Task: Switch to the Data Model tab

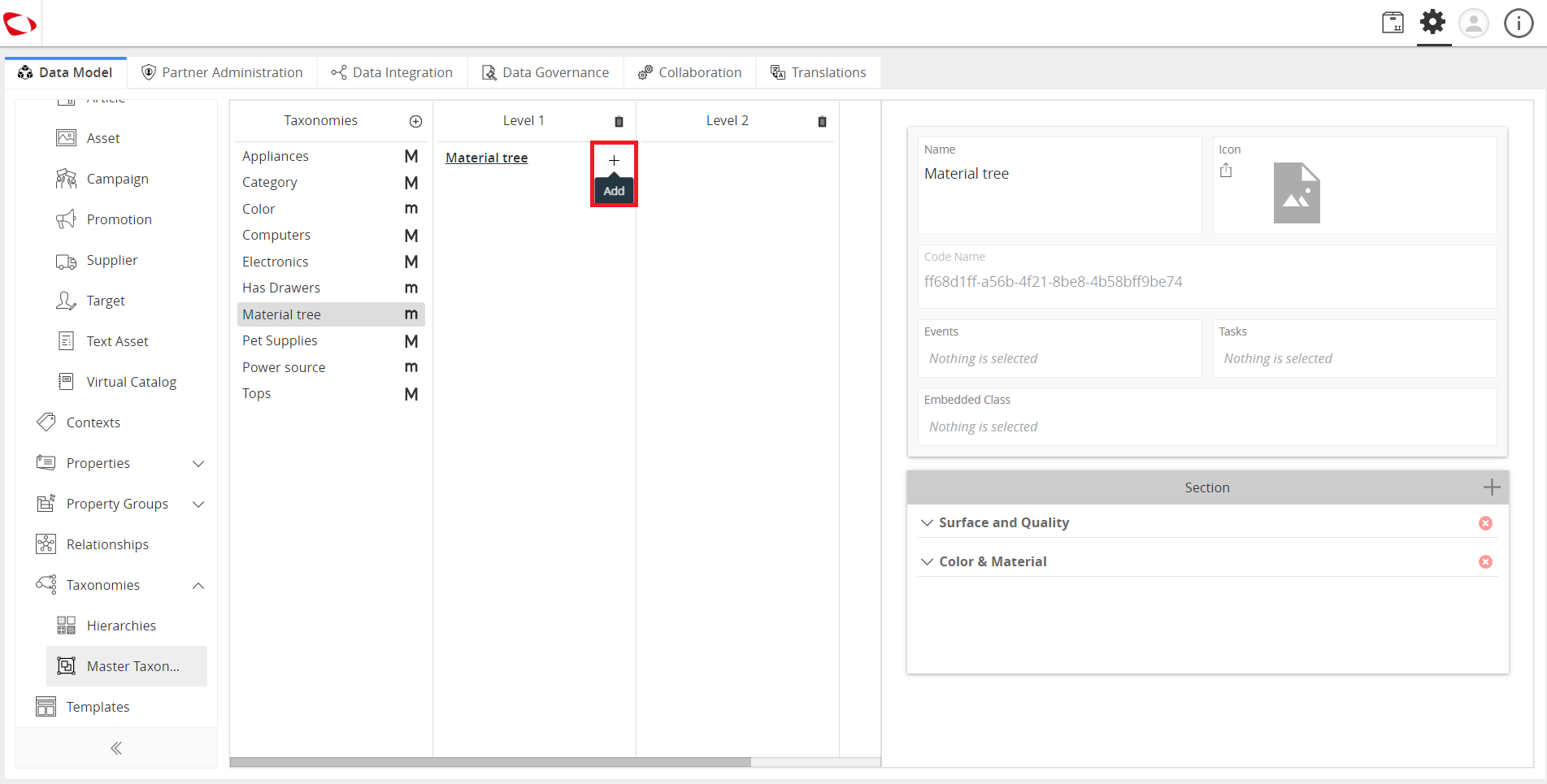Action: coord(66,72)
